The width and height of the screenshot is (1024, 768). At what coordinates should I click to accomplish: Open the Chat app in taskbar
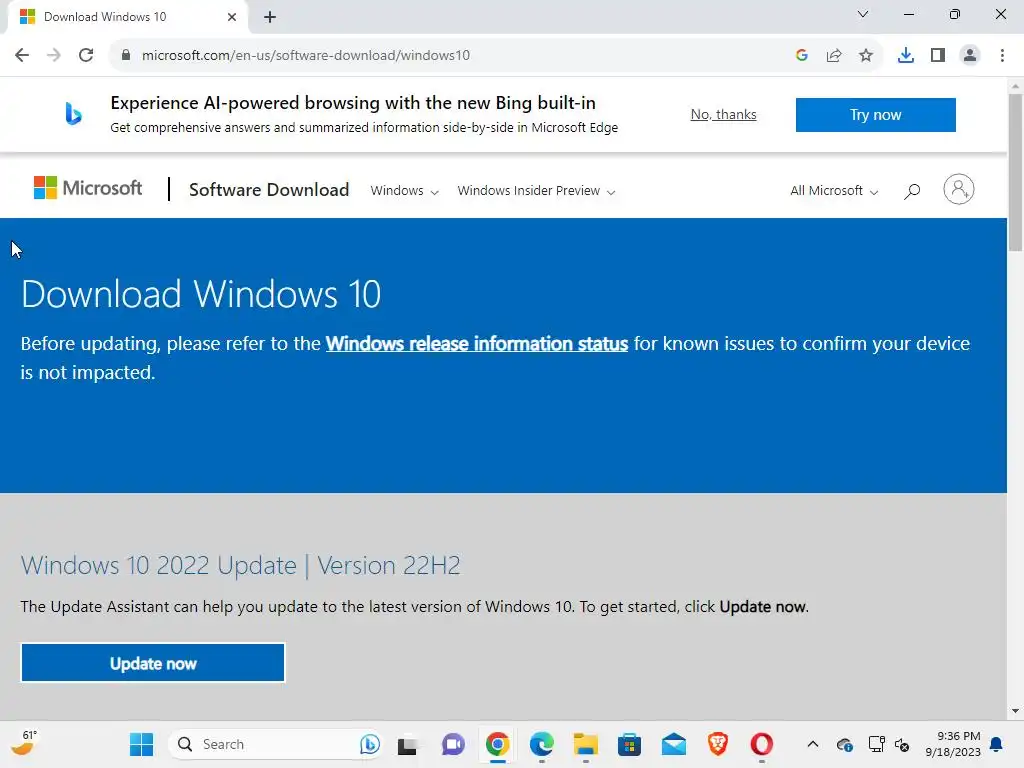point(453,744)
